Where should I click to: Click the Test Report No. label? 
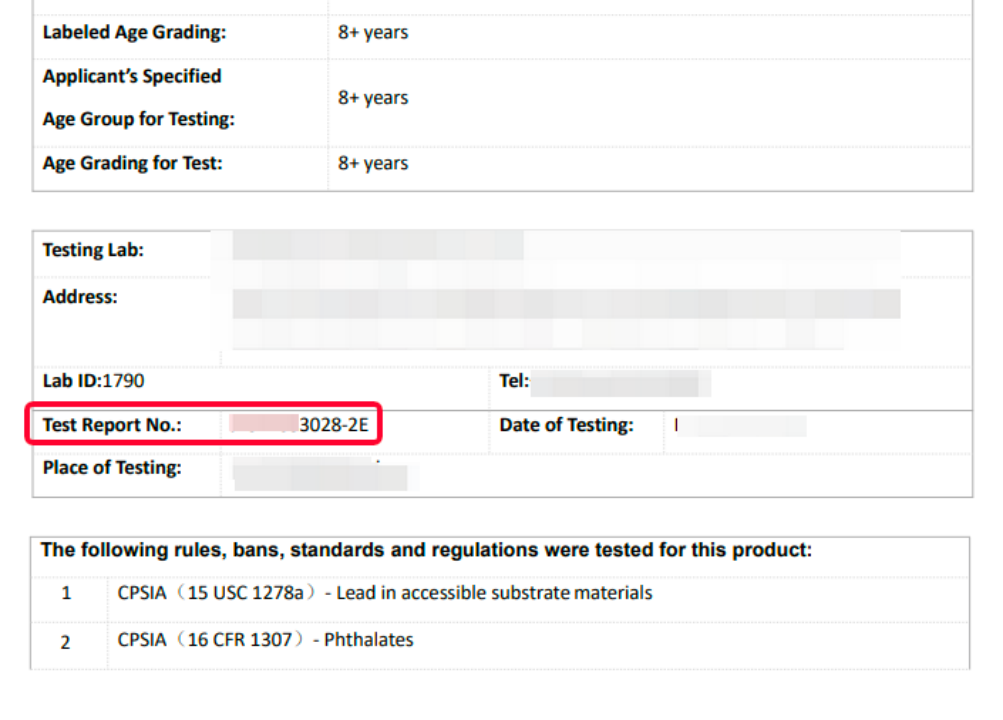[x=112, y=425]
